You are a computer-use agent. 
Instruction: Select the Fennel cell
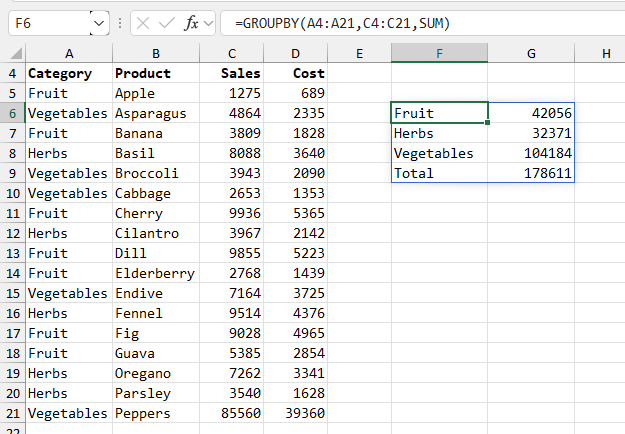[x=156, y=313]
